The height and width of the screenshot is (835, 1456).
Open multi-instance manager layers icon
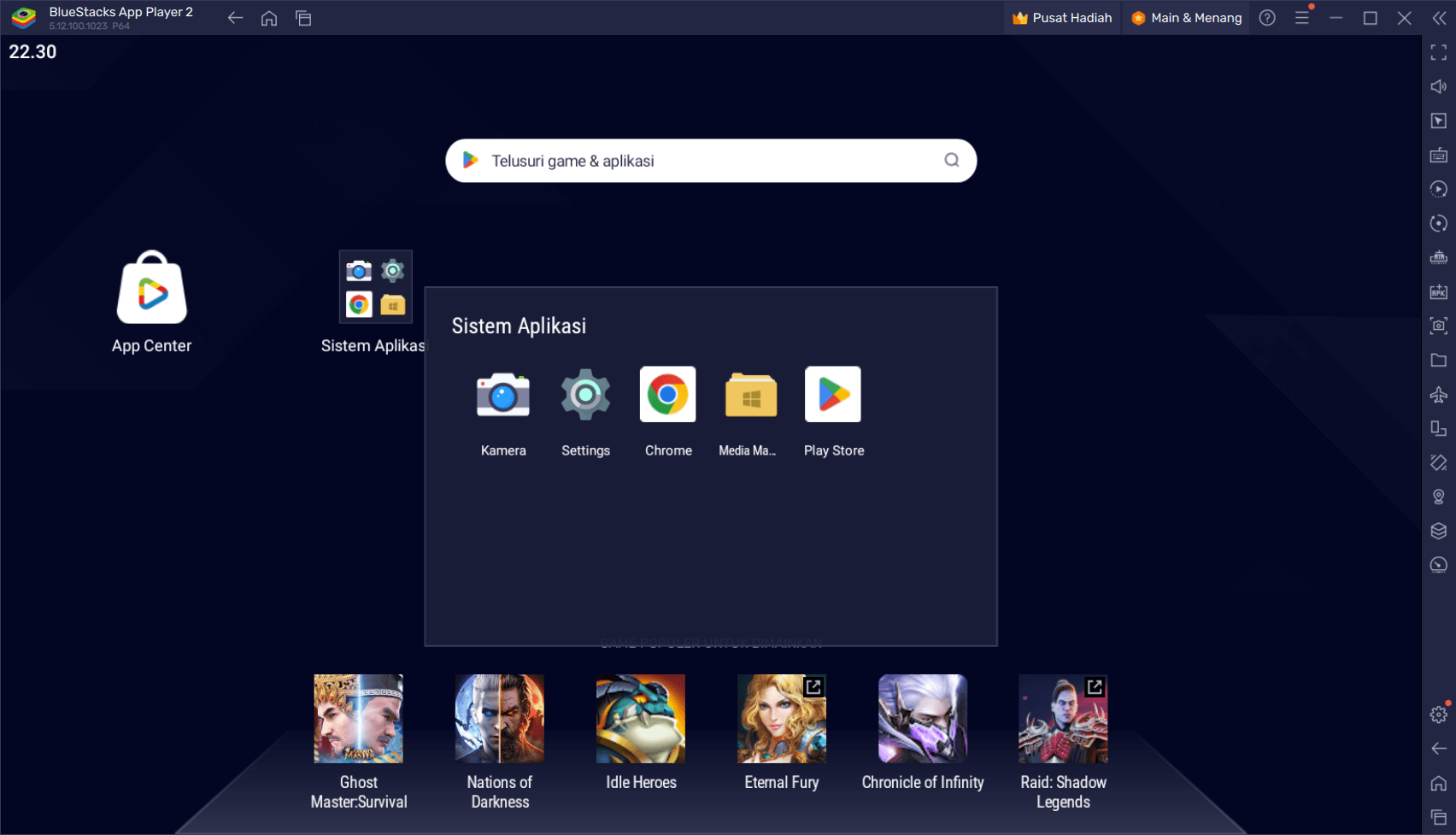pos(1439,531)
